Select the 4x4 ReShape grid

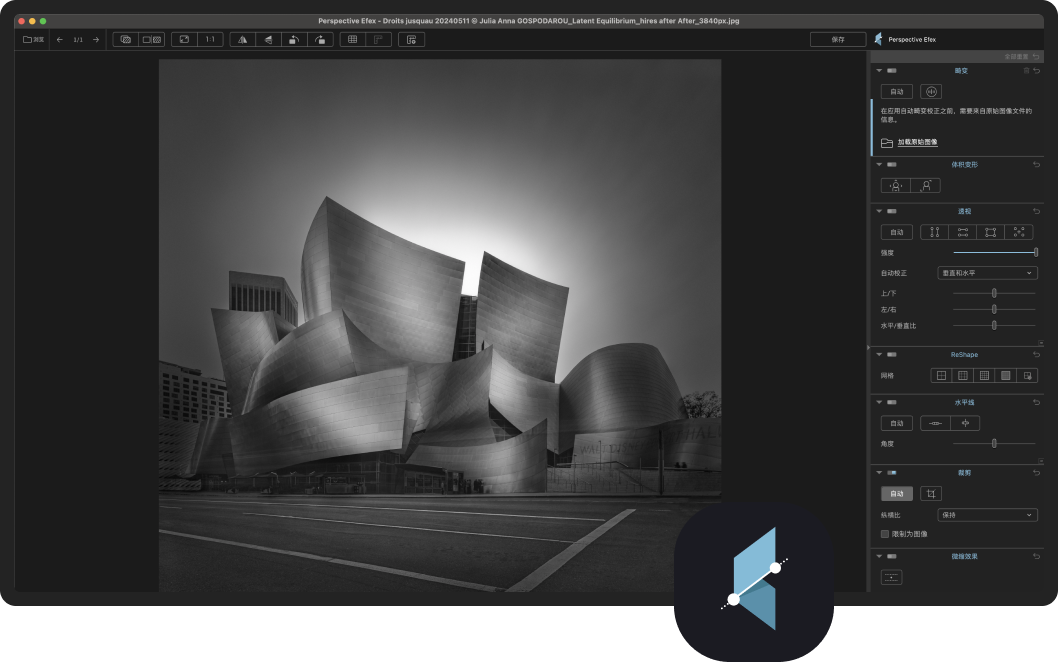984,376
